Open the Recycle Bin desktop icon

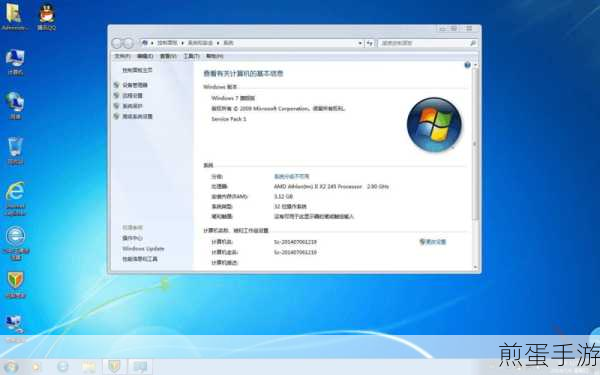[x=15, y=150]
